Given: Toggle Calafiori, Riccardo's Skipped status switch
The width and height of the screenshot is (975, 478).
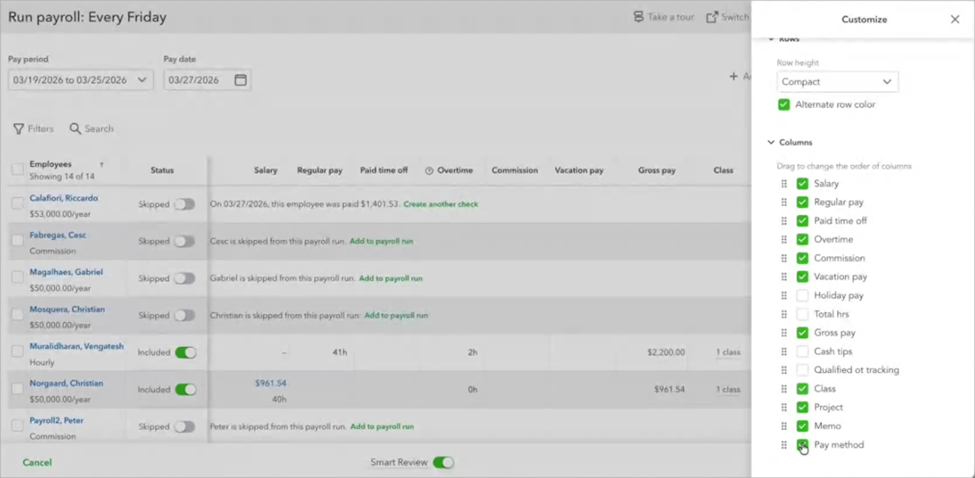Looking at the screenshot, I should click(x=184, y=204).
